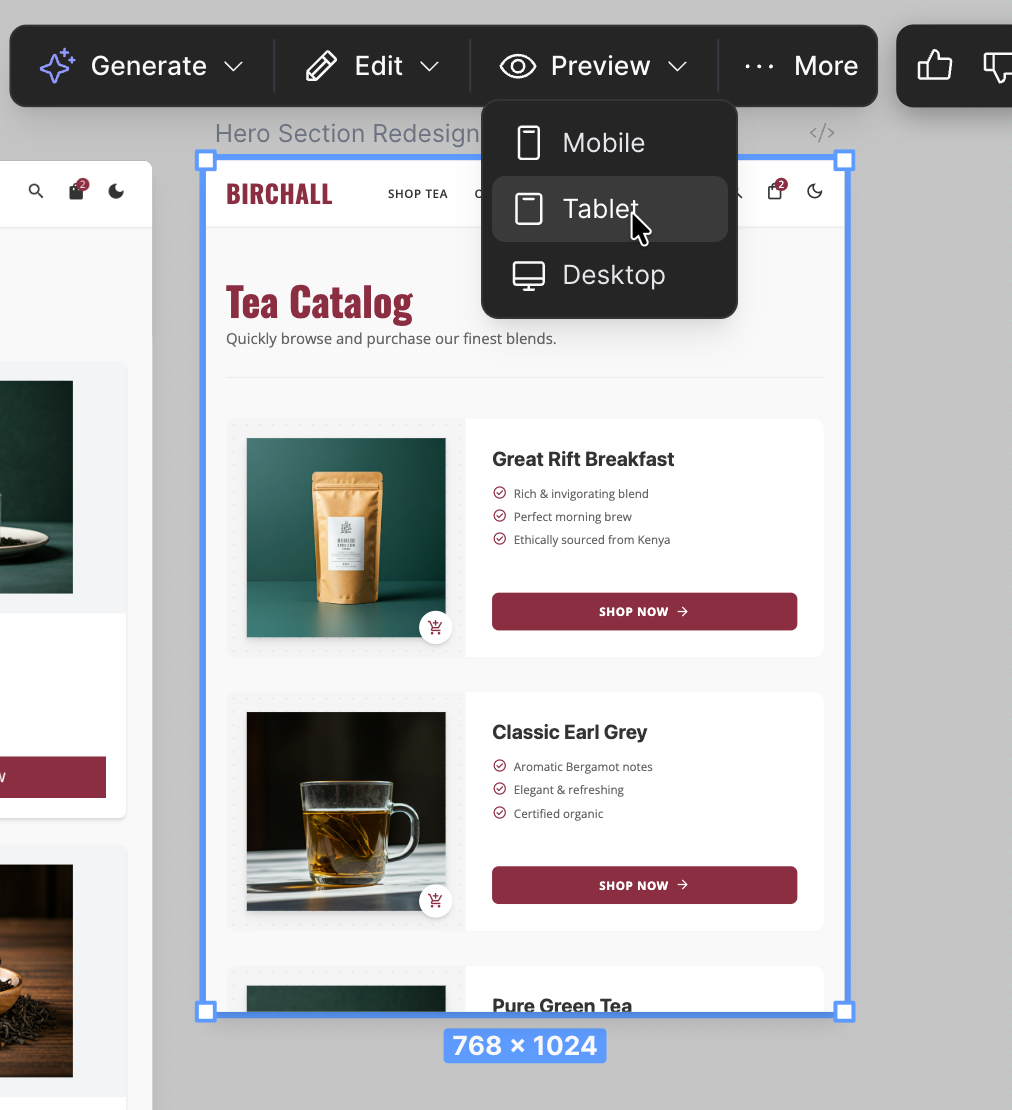Open the code view icon above the frame

pyautogui.click(x=822, y=132)
